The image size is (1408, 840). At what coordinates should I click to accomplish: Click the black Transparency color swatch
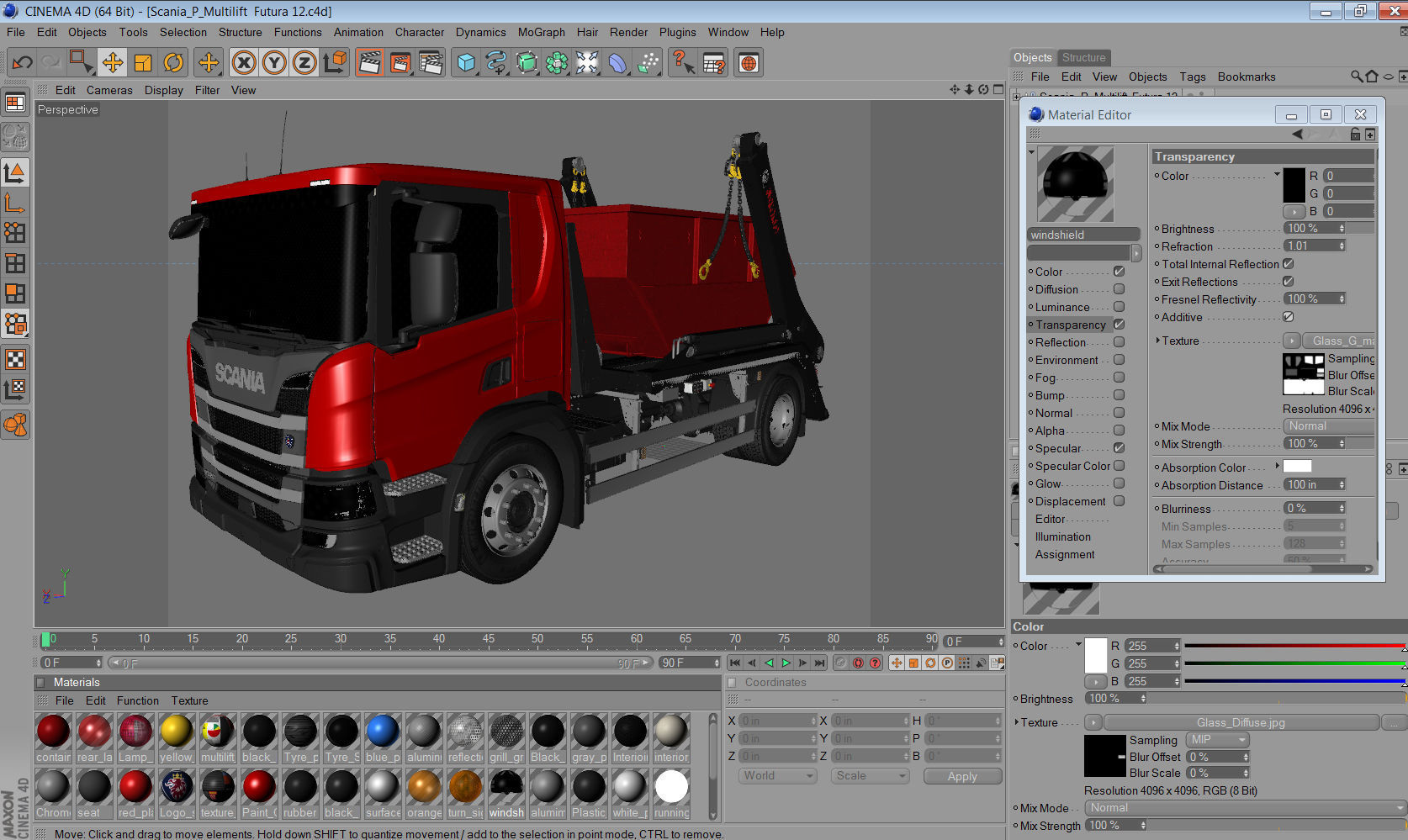(x=1294, y=185)
